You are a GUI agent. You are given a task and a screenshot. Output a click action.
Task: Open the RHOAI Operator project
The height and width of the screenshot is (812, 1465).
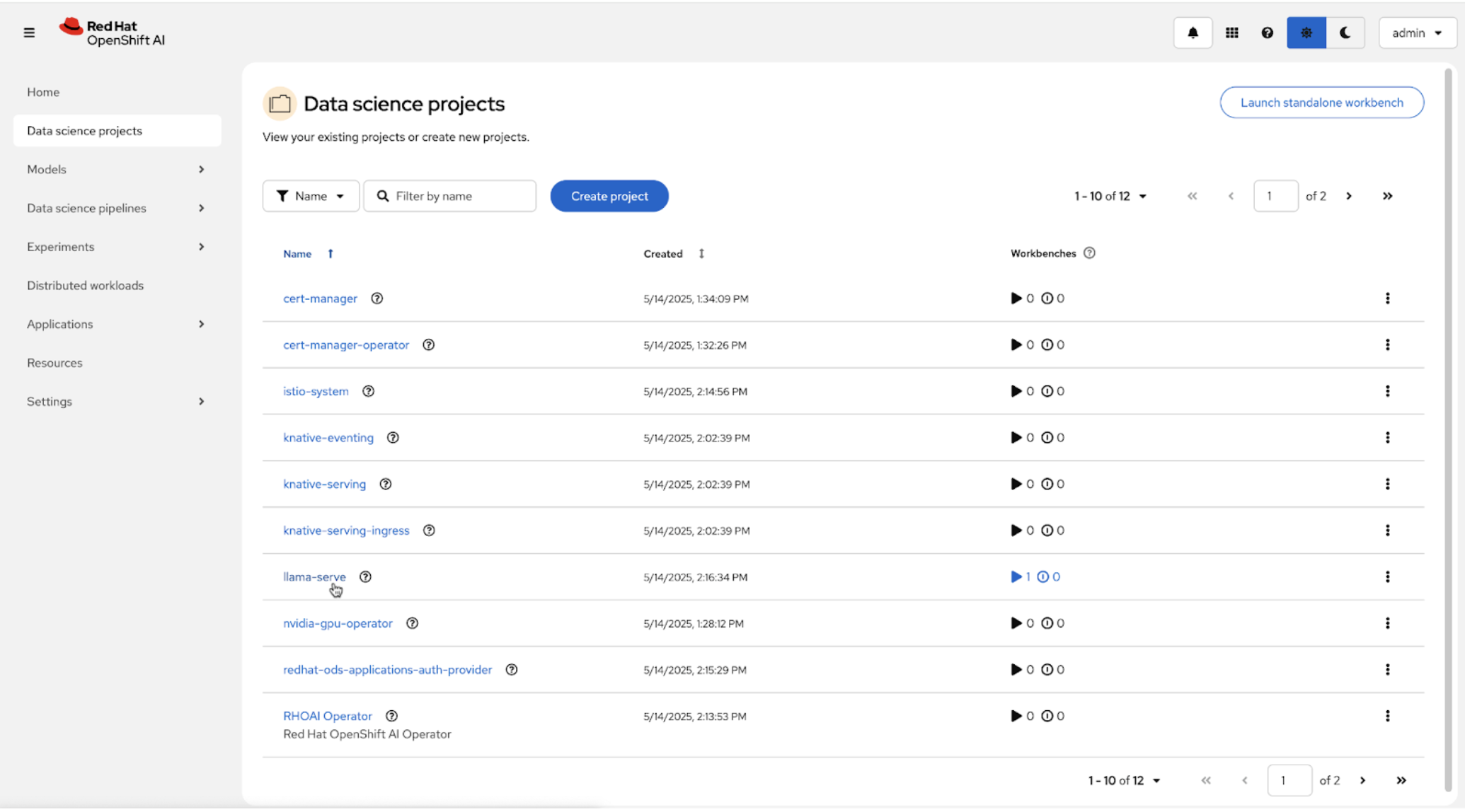[x=327, y=717]
